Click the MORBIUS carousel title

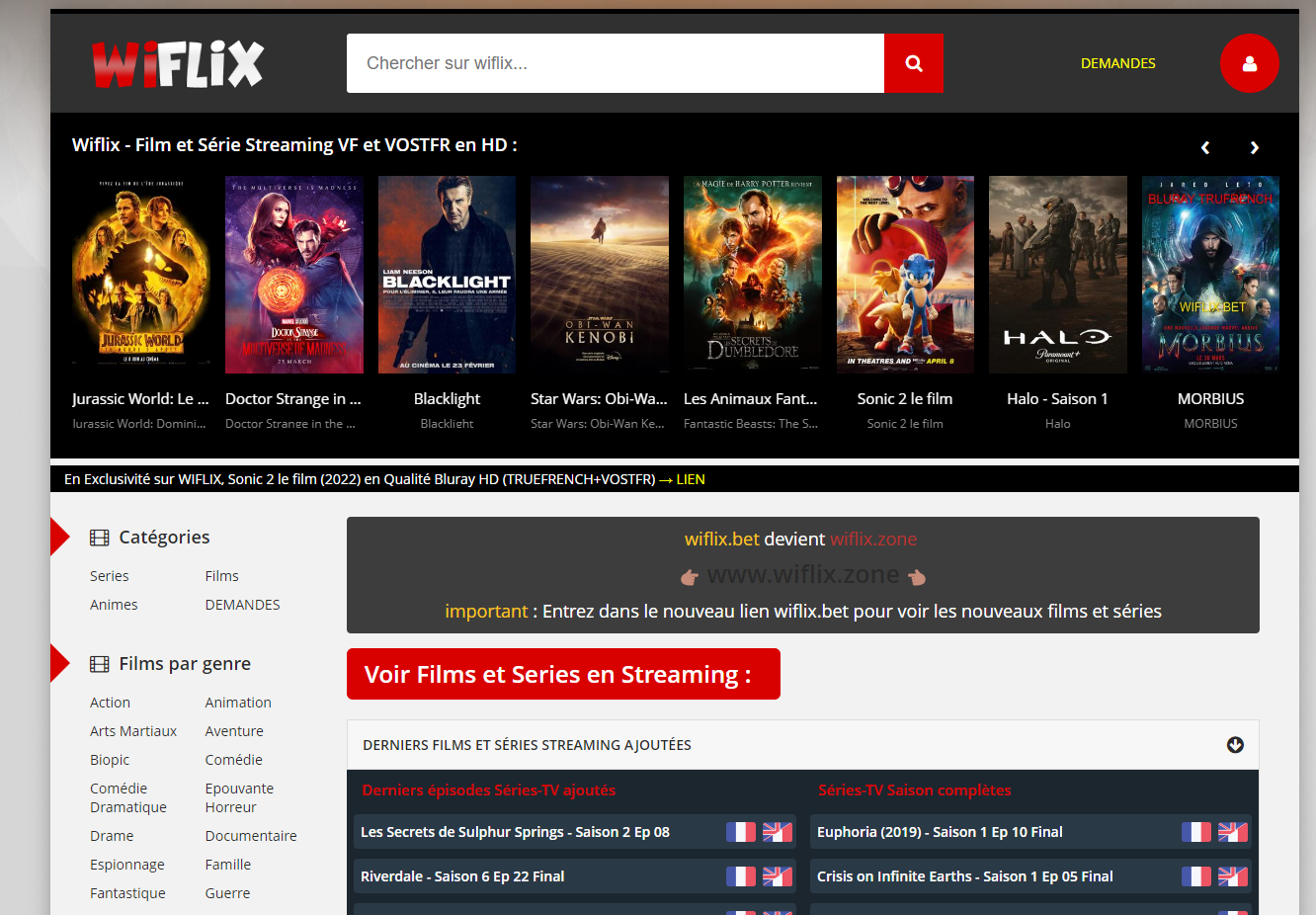click(x=1210, y=399)
